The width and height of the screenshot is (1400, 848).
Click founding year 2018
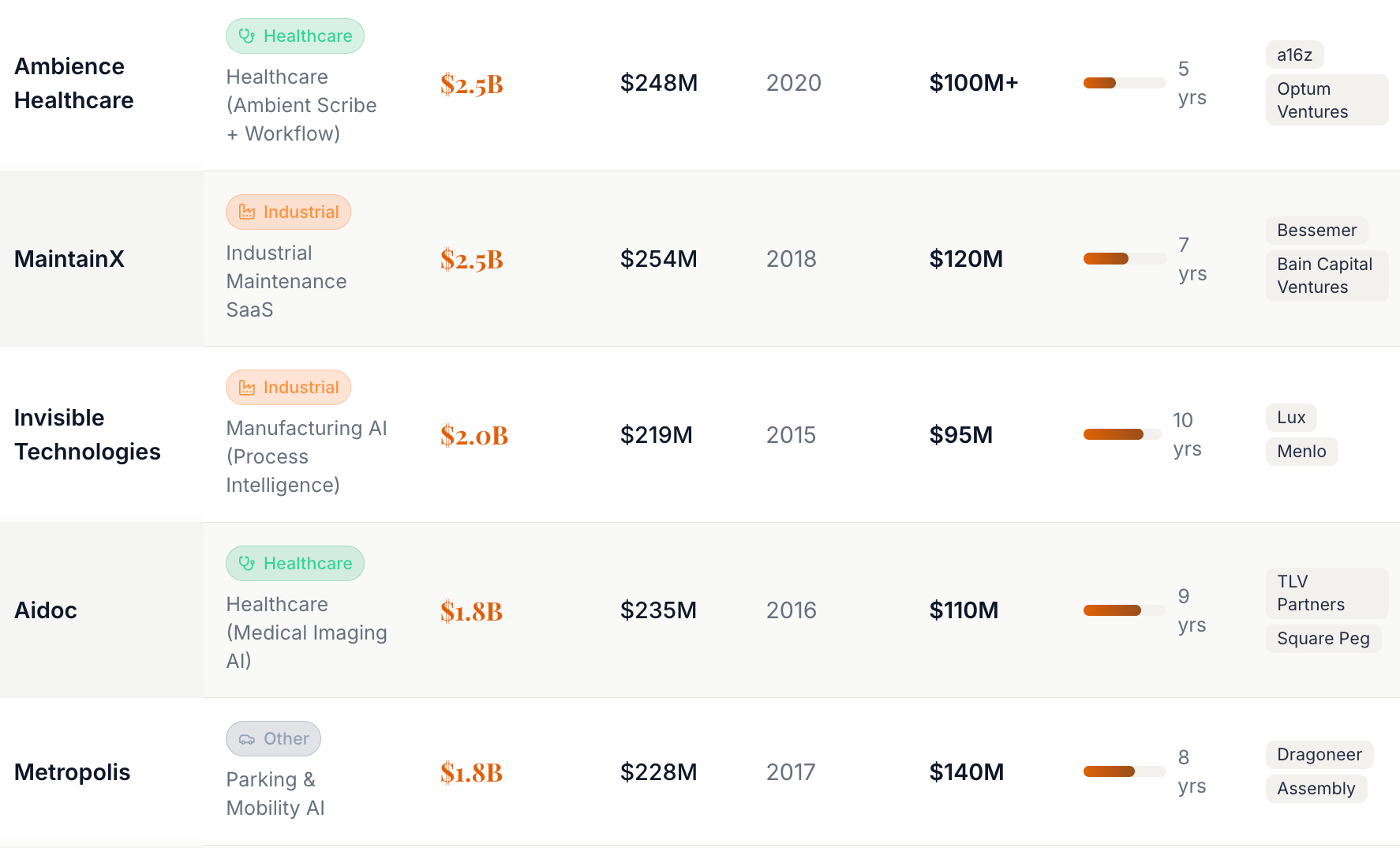[x=792, y=259]
